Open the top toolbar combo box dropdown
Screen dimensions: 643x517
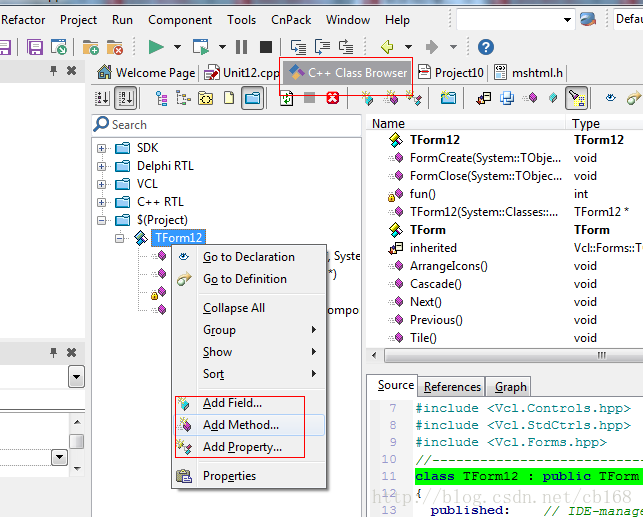[x=567, y=20]
